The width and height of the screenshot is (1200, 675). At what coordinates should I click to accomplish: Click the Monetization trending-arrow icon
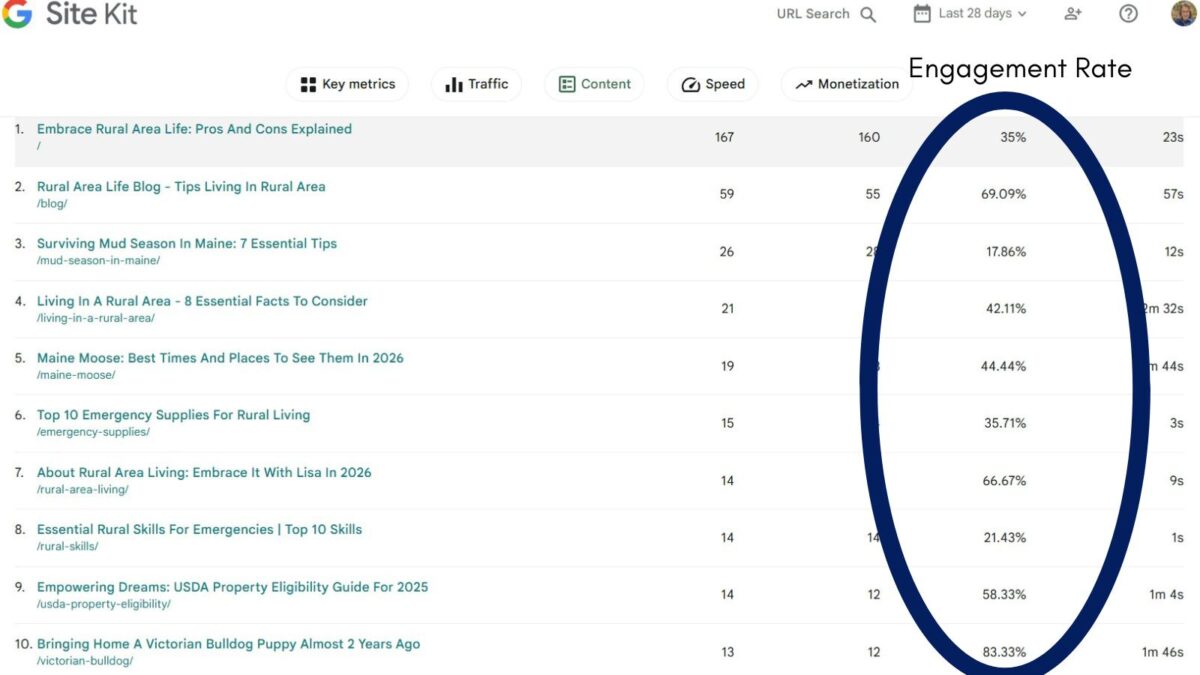[x=802, y=84]
